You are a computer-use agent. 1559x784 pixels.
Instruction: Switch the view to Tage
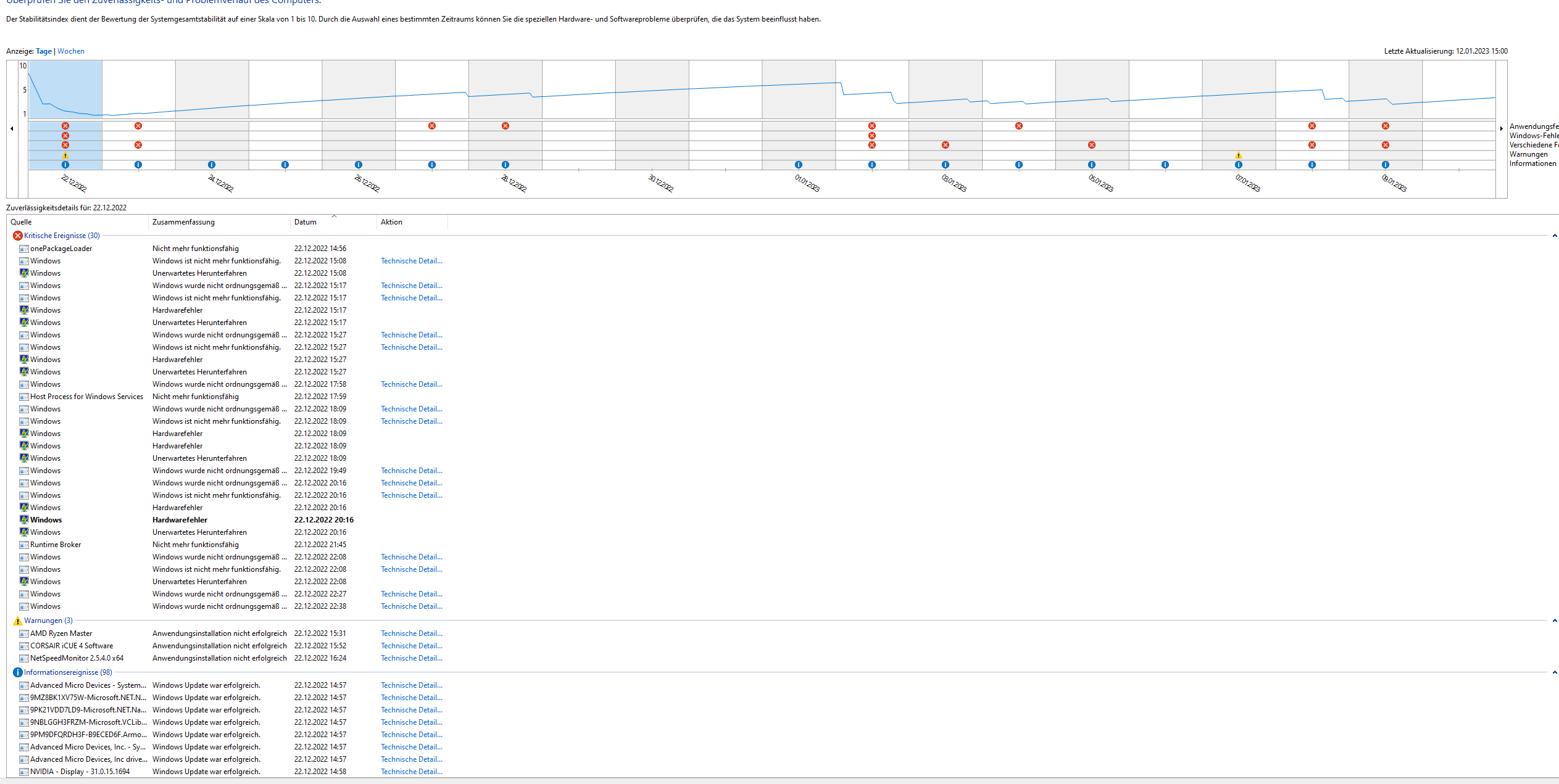click(44, 51)
